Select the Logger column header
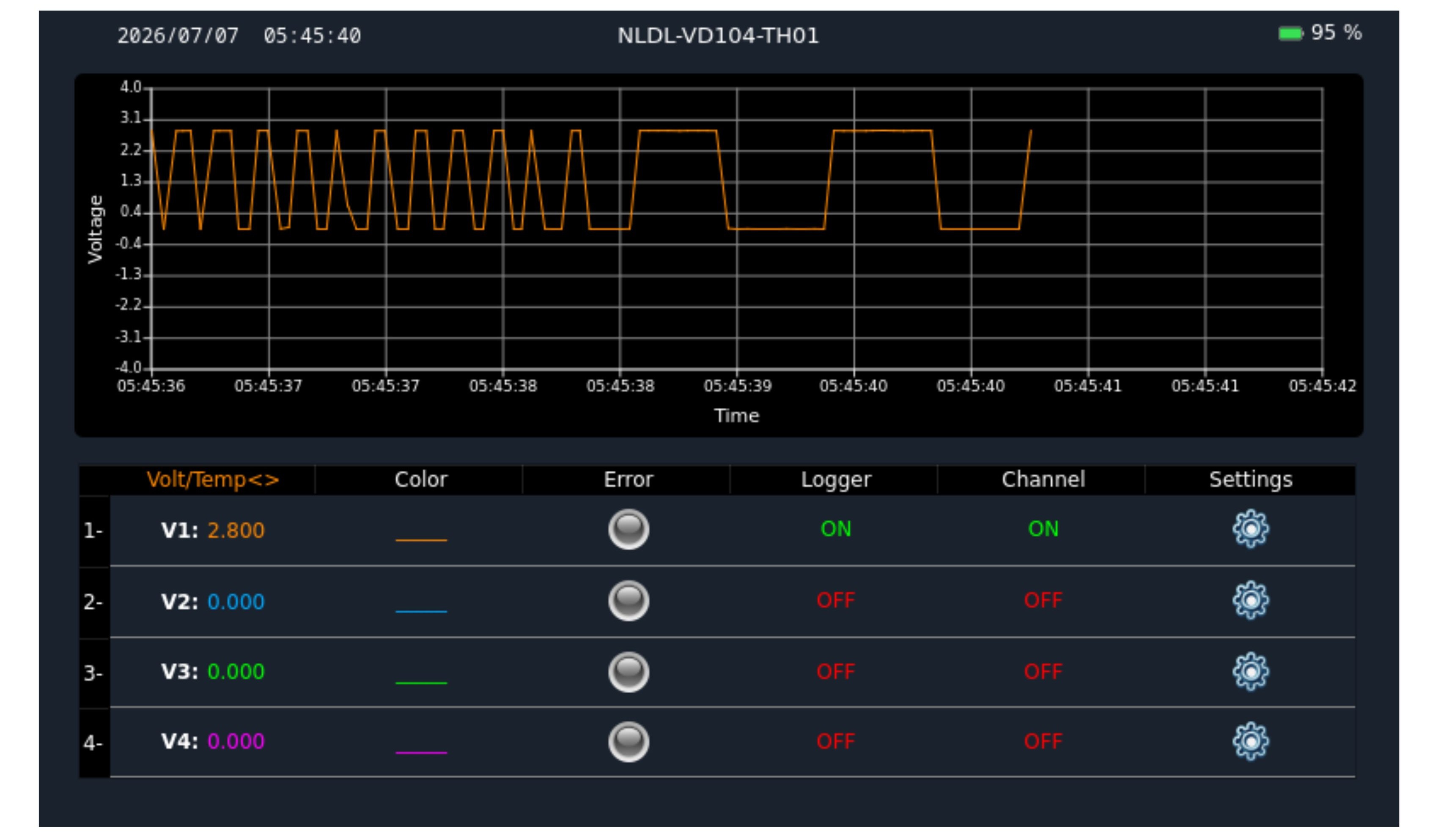 835,480
